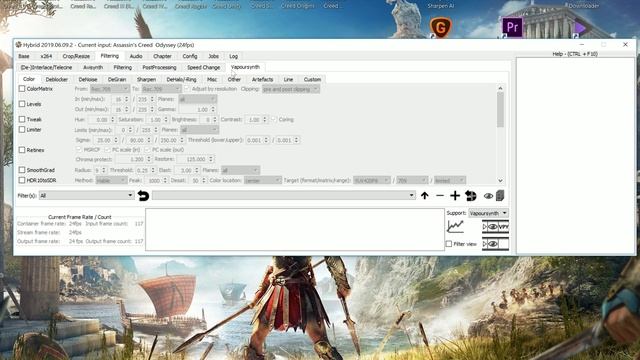640x360 pixels.
Task: Switch to the DeNoise filter tab
Action: [88, 80]
